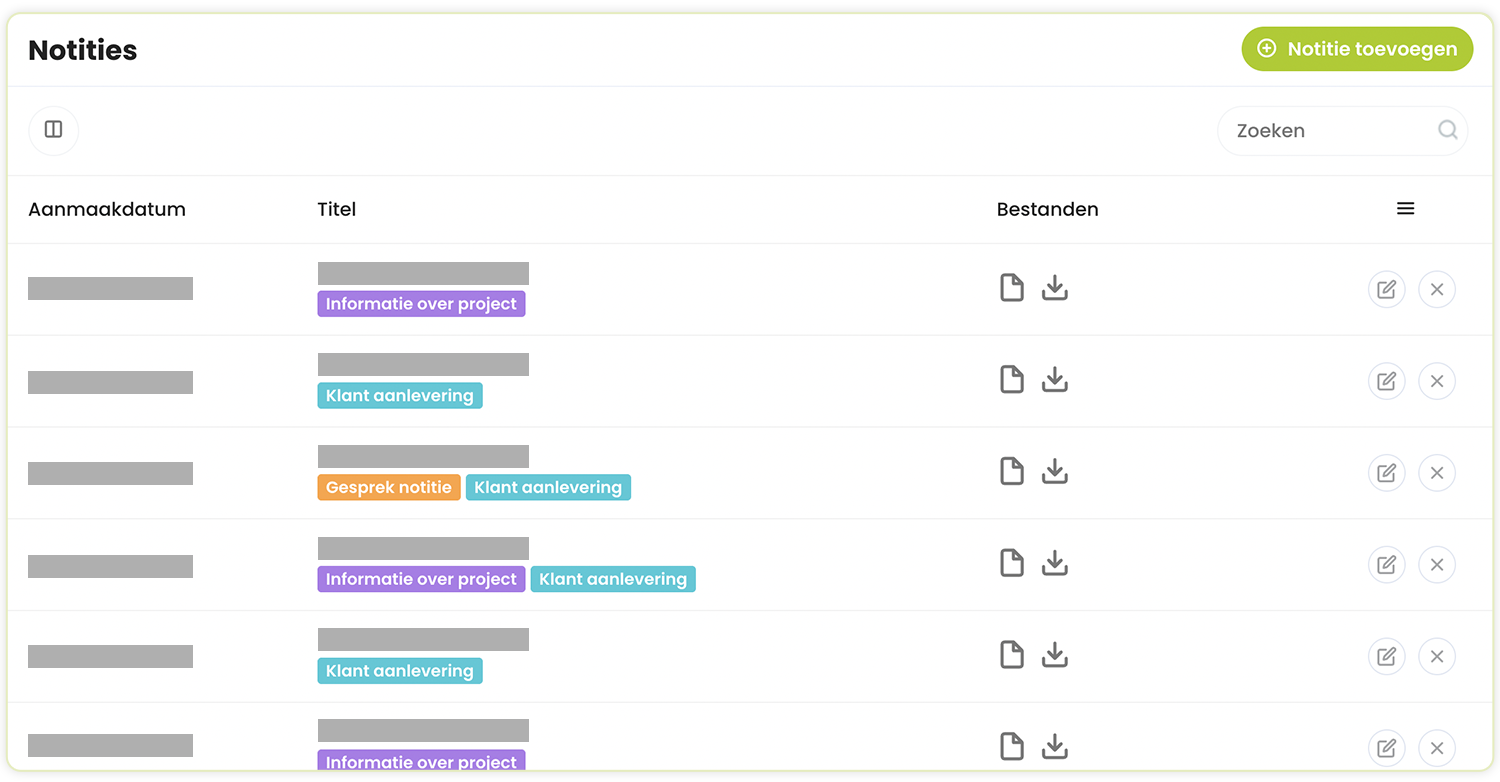The height and width of the screenshot is (782, 1500).
Task: Remove the third note with X button
Action: click(x=1437, y=473)
